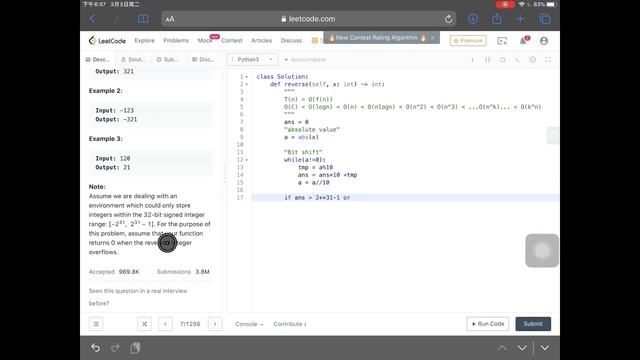Collapse the def reverse fold arrow
This screenshot has height=360, width=640.
(x=247, y=84)
